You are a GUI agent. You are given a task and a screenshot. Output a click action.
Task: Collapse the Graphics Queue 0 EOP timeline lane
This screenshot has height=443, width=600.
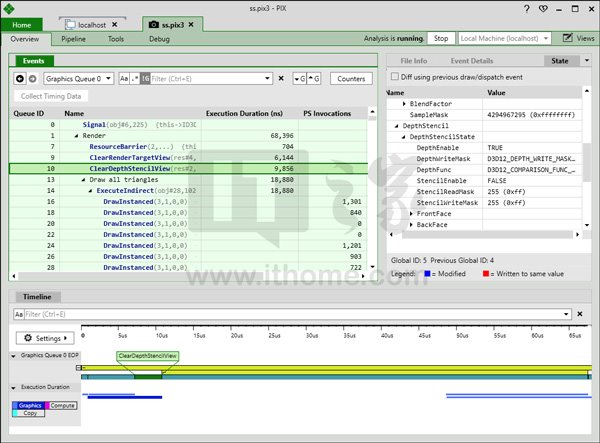pos(12,356)
